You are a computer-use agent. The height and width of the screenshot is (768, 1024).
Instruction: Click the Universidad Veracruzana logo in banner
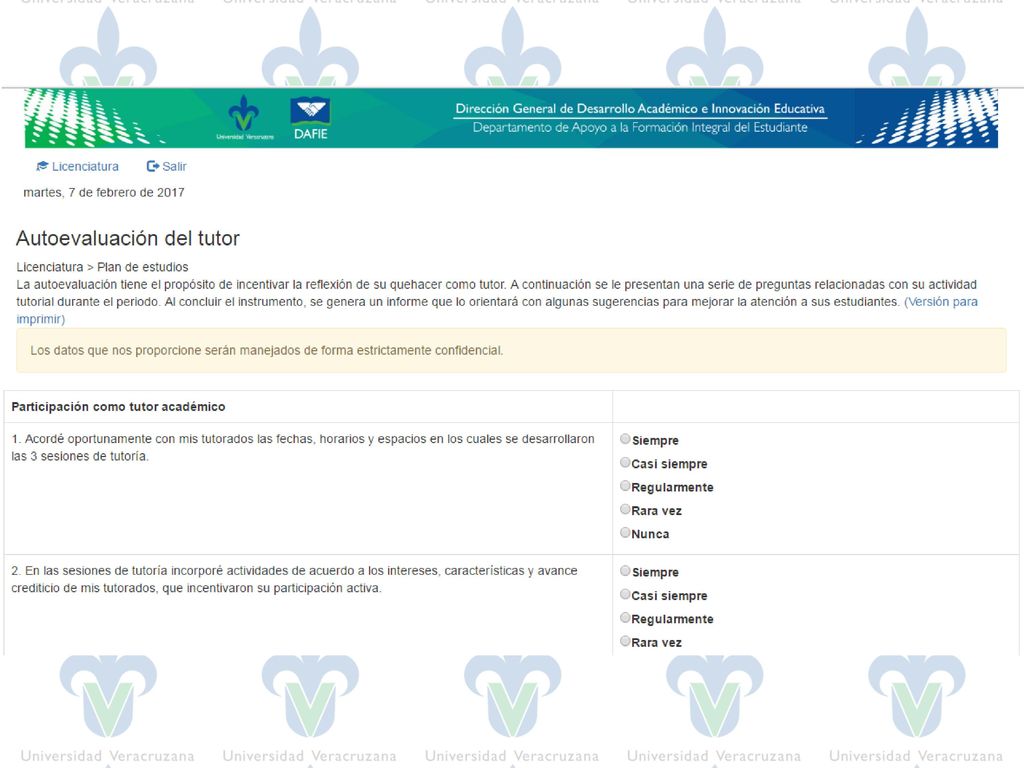tap(245, 118)
